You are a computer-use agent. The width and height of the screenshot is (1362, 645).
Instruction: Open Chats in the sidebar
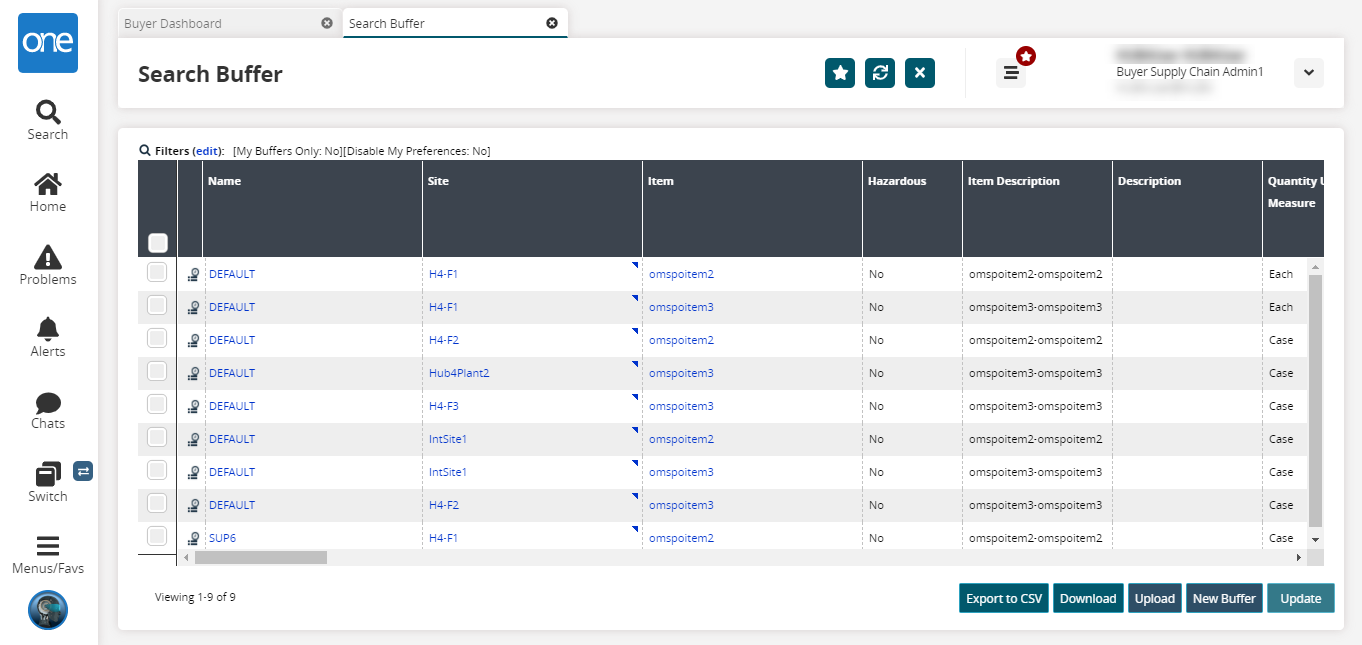(47, 410)
